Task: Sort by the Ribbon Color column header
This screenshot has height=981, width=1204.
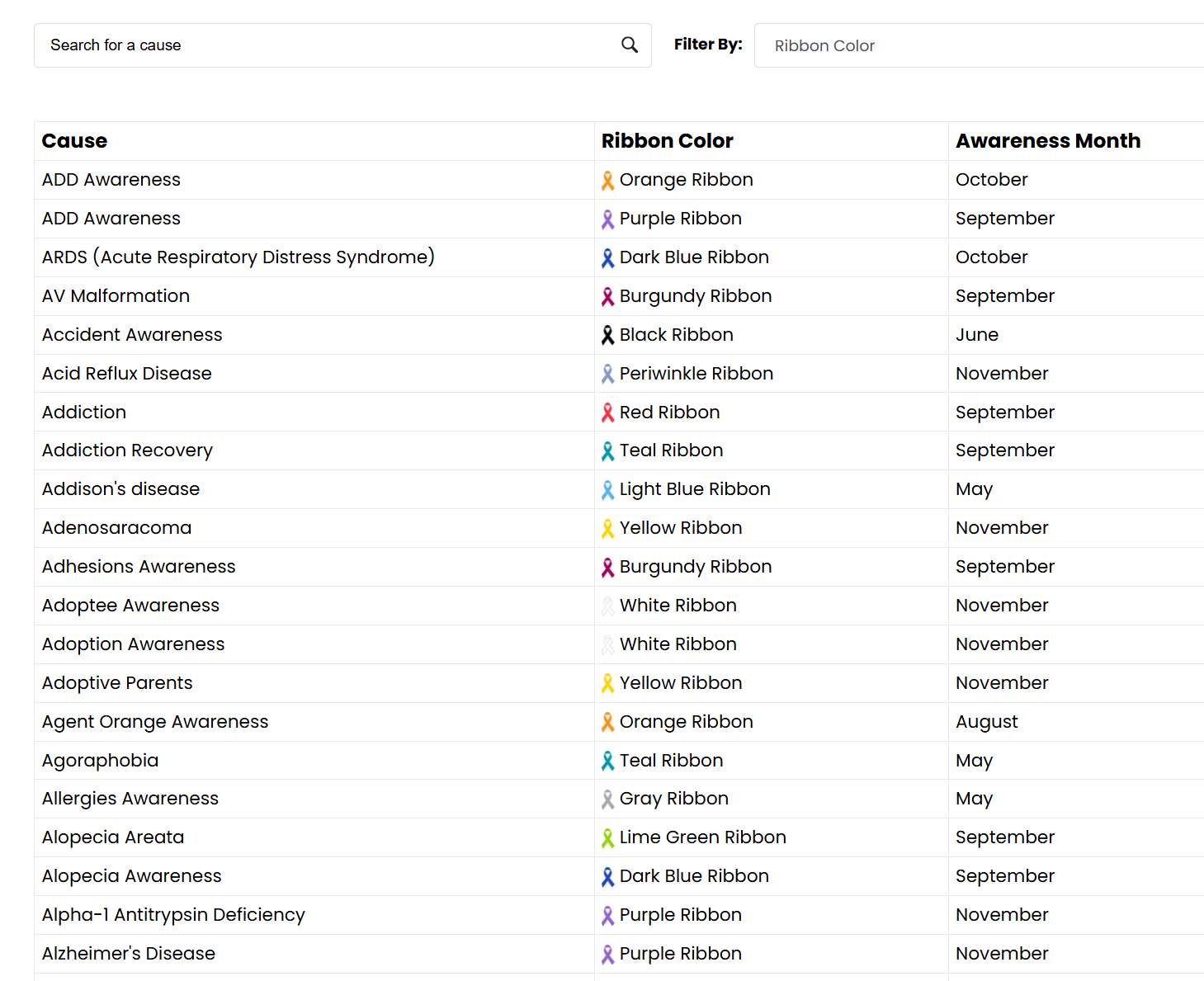Action: [667, 141]
